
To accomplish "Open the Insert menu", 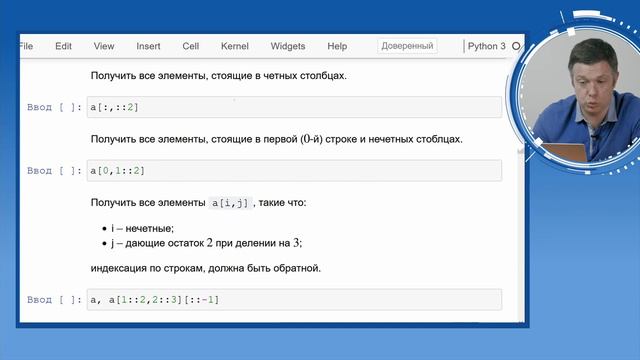I will pyautogui.click(x=148, y=46).
